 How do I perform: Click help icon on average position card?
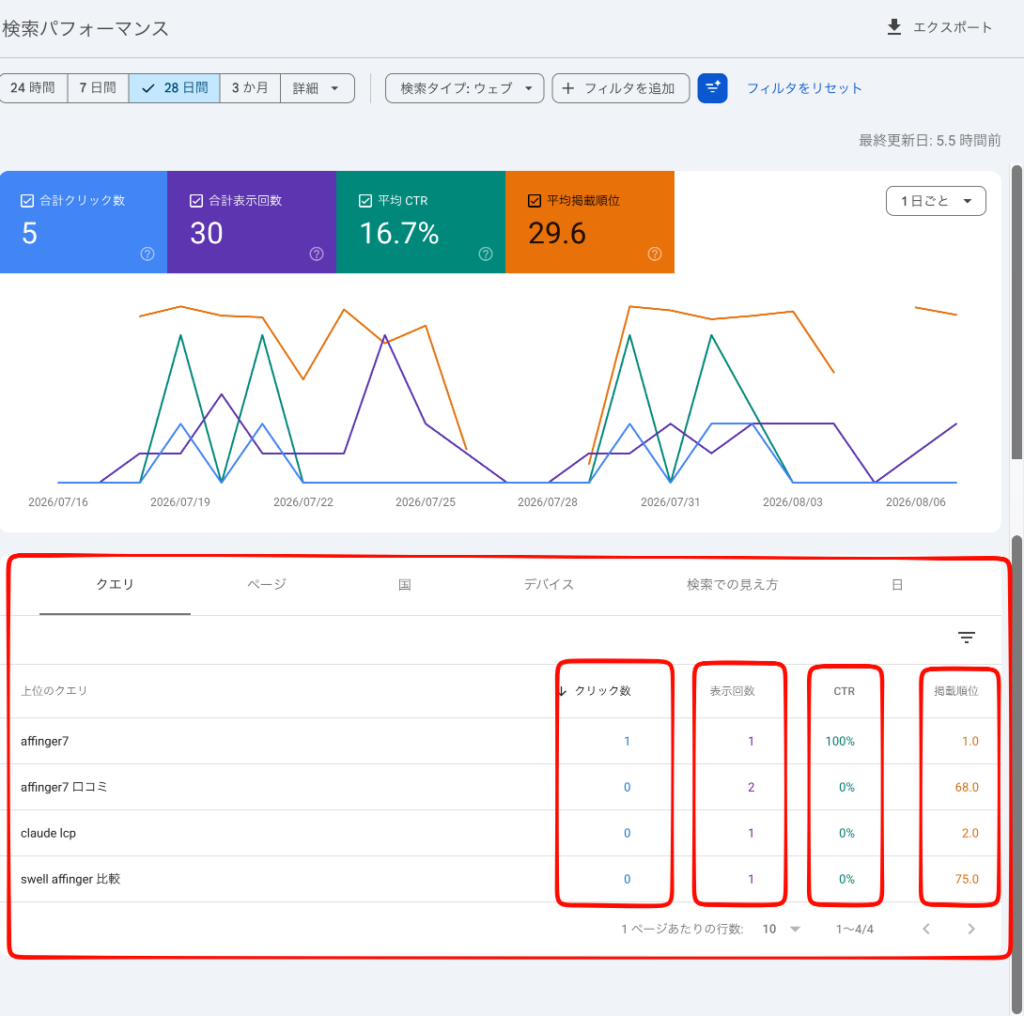click(654, 254)
